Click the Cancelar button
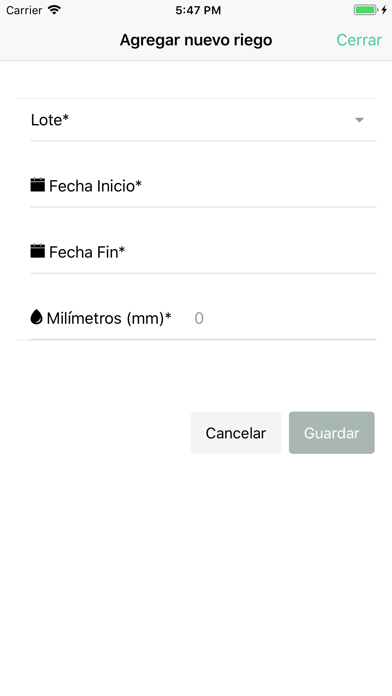 [236, 433]
